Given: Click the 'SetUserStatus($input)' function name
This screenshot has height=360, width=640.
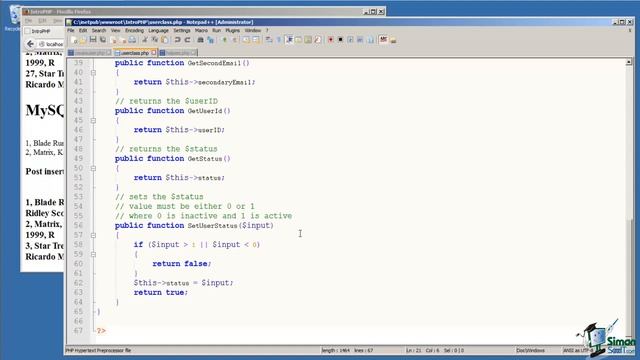Looking at the screenshot, I should click(x=231, y=225).
